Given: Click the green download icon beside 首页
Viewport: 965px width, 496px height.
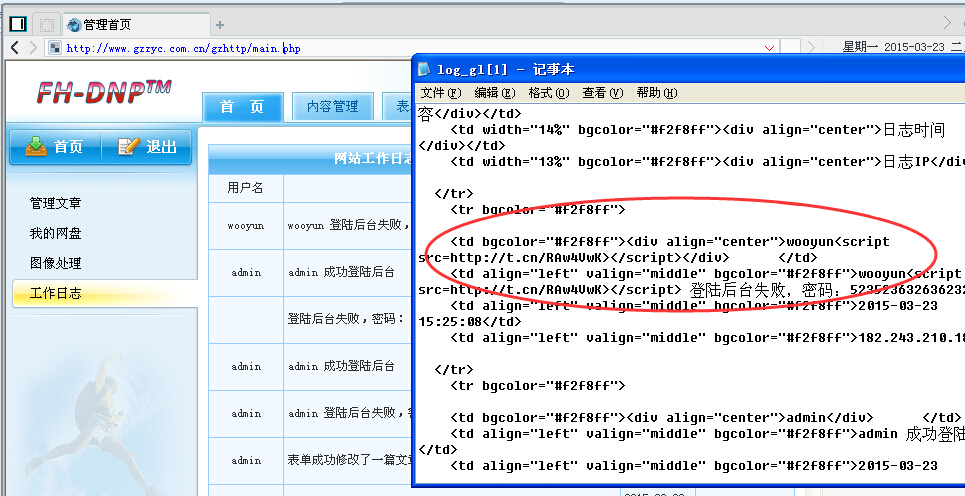Looking at the screenshot, I should (x=36, y=146).
